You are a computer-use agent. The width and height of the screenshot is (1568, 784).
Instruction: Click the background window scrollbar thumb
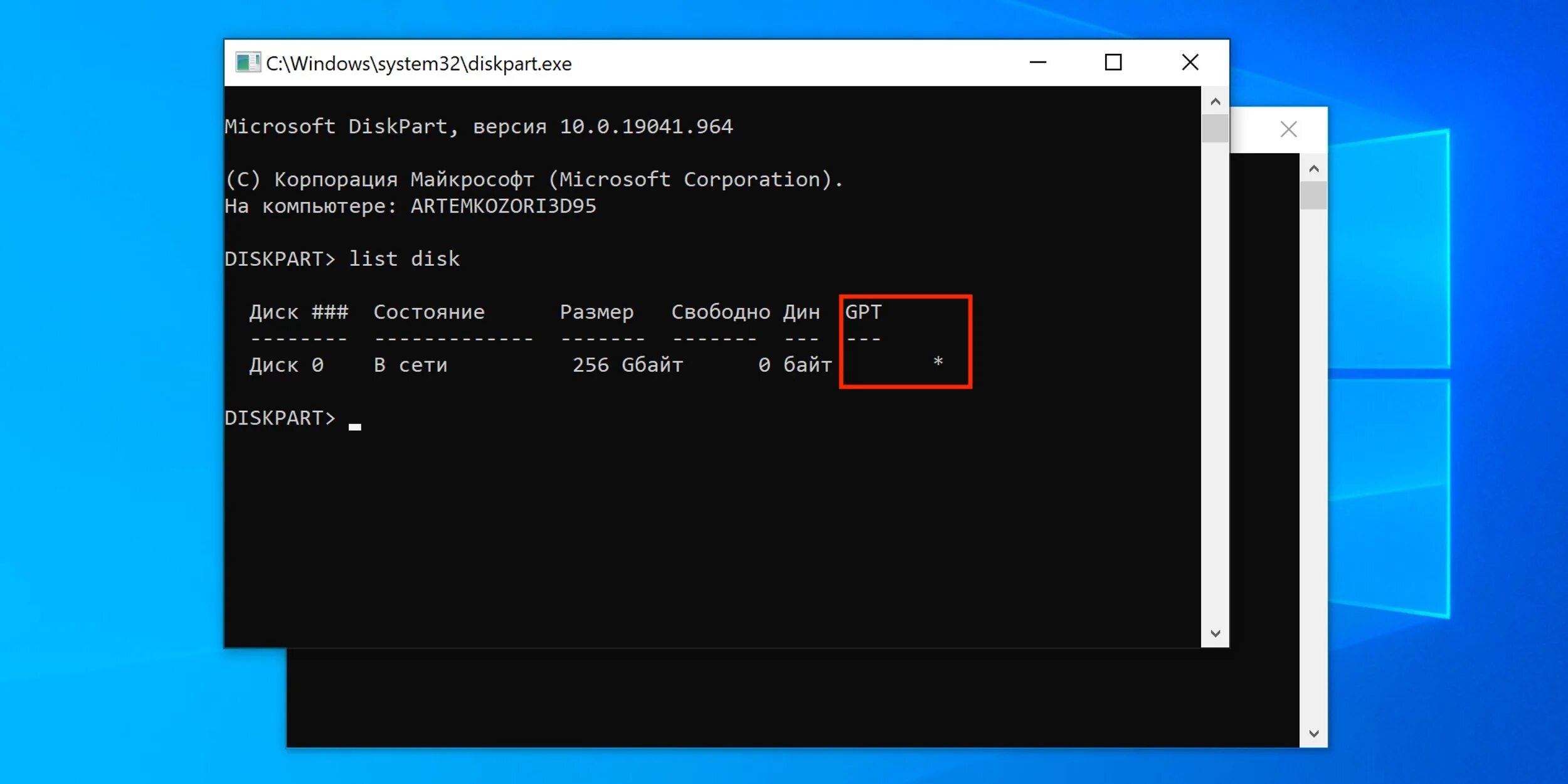(x=1314, y=196)
